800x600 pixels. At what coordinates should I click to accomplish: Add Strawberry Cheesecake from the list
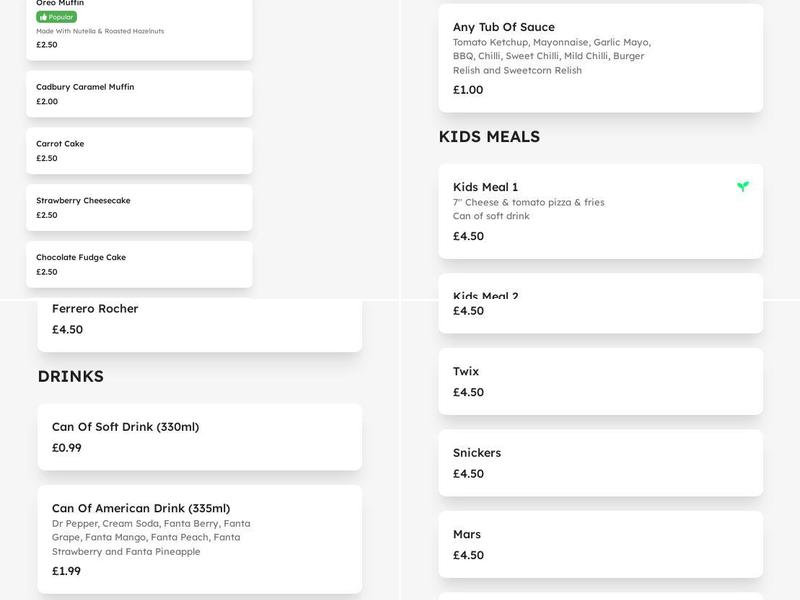coord(139,207)
